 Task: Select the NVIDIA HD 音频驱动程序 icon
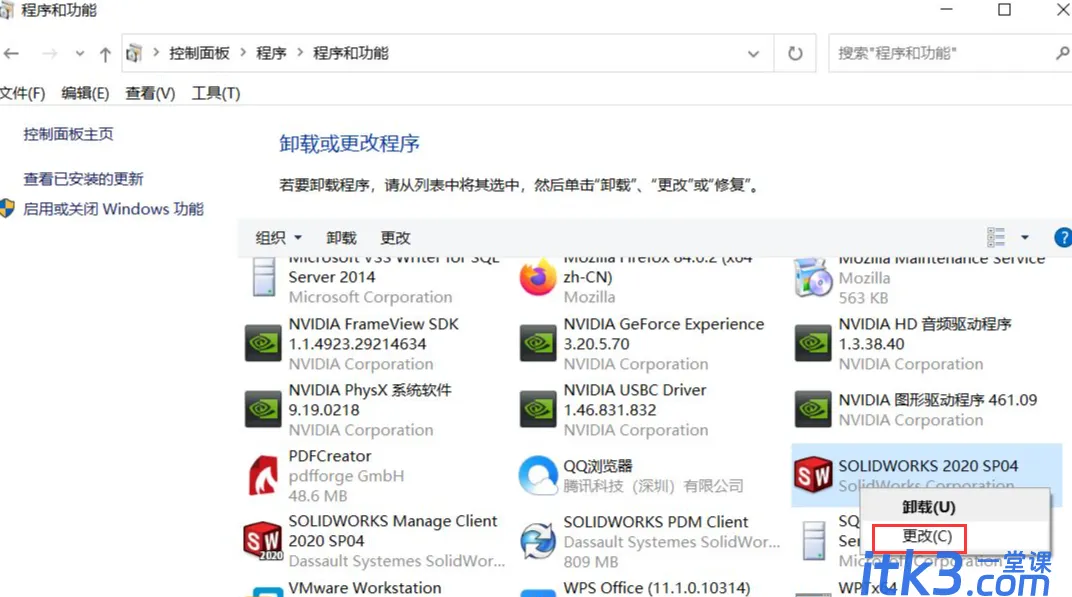pos(813,343)
